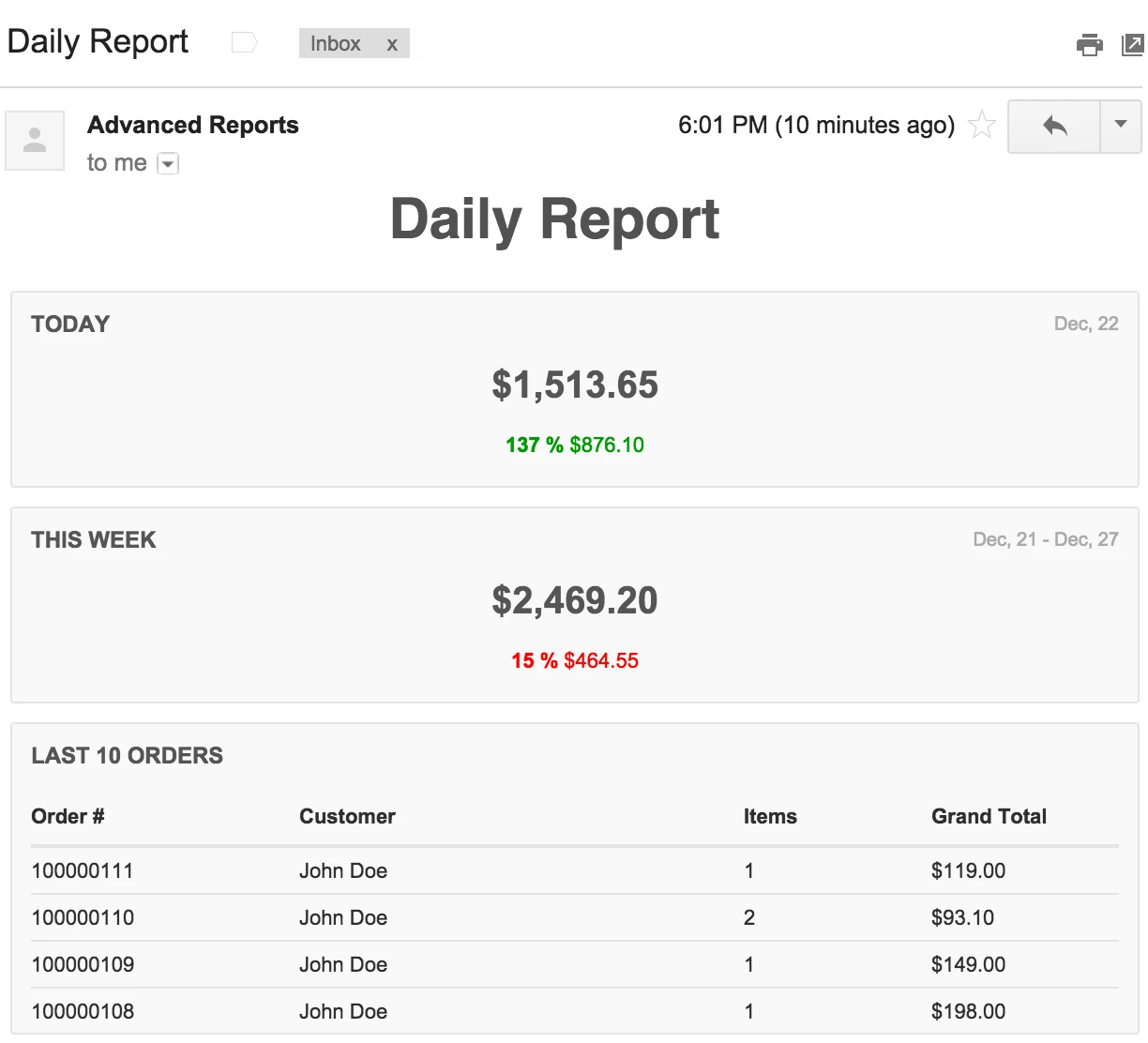Viewport: 1148px width, 1043px height.
Task: Reply to the email with the arrow button
Action: click(x=1054, y=126)
